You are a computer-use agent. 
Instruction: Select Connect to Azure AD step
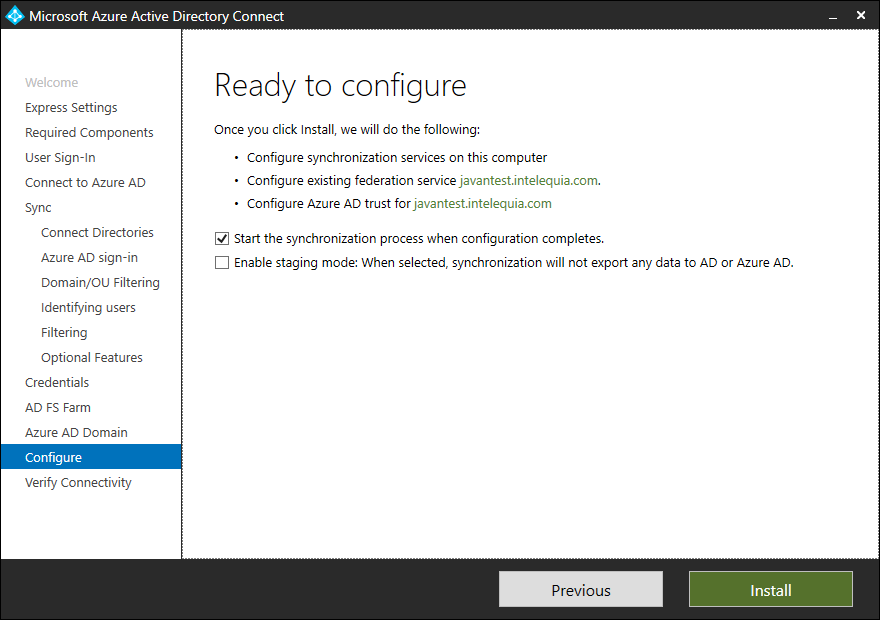[x=85, y=182]
